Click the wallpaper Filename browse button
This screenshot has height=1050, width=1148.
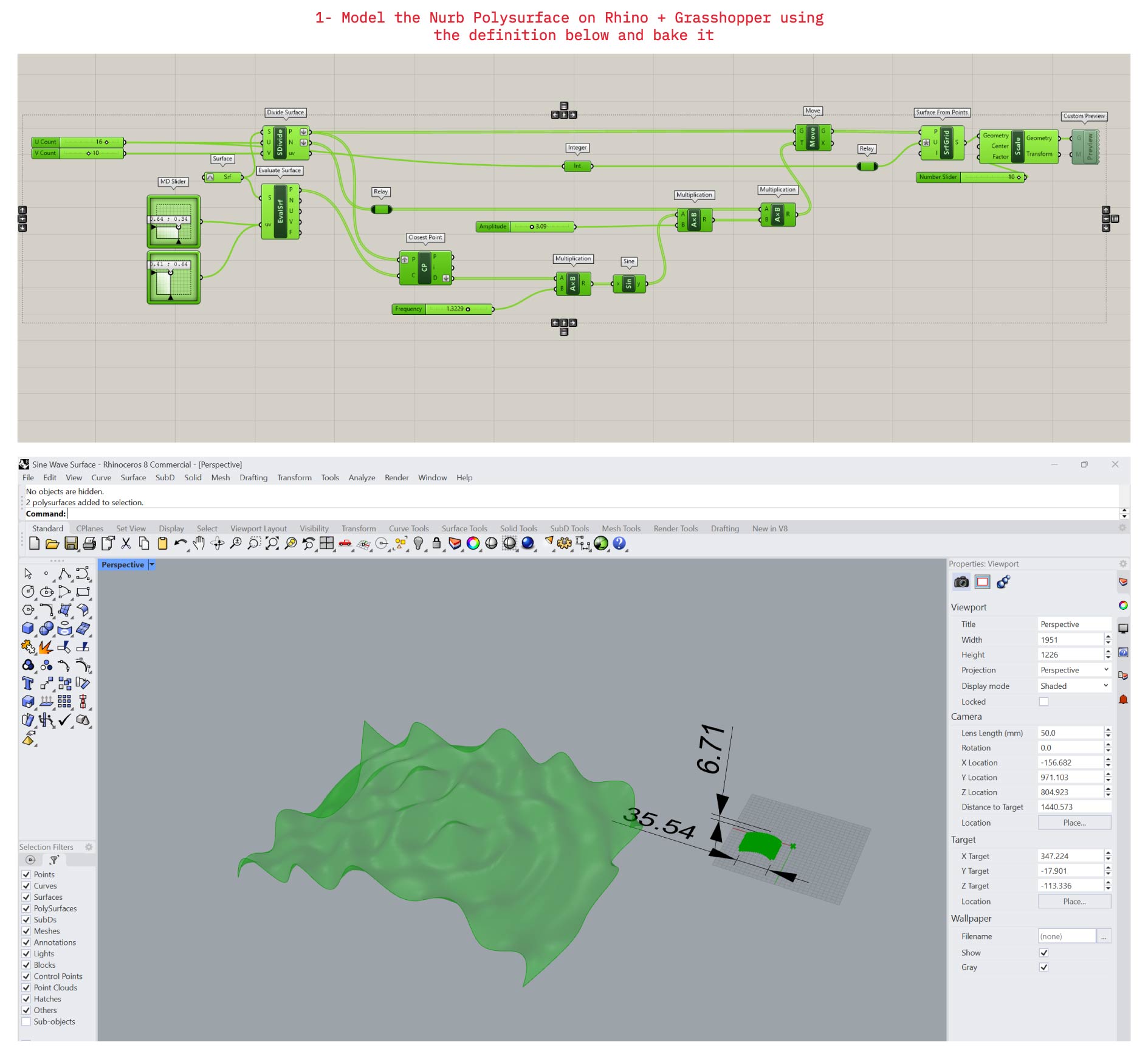point(1104,937)
